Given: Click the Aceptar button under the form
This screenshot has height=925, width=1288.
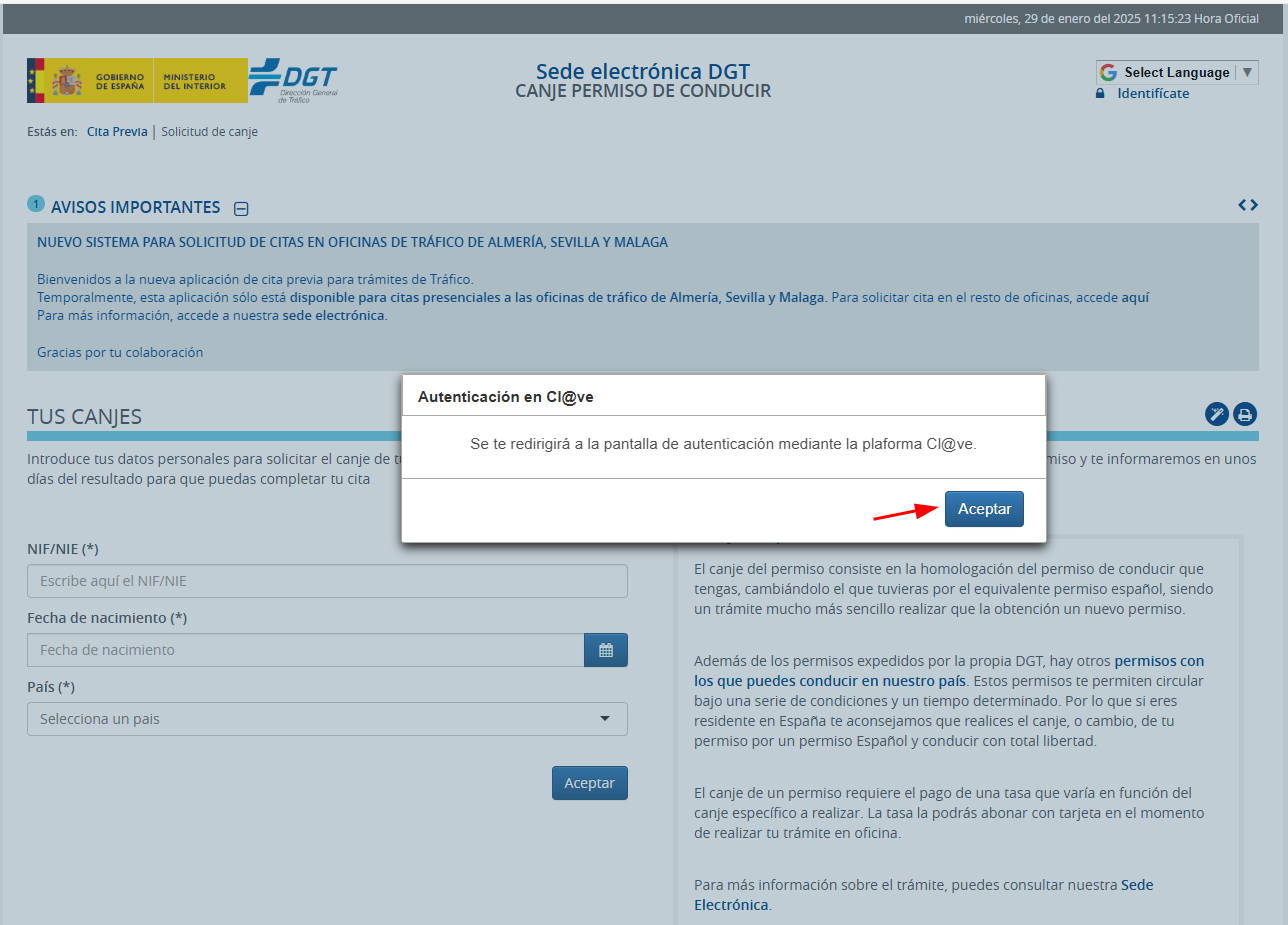Looking at the screenshot, I should click(589, 783).
